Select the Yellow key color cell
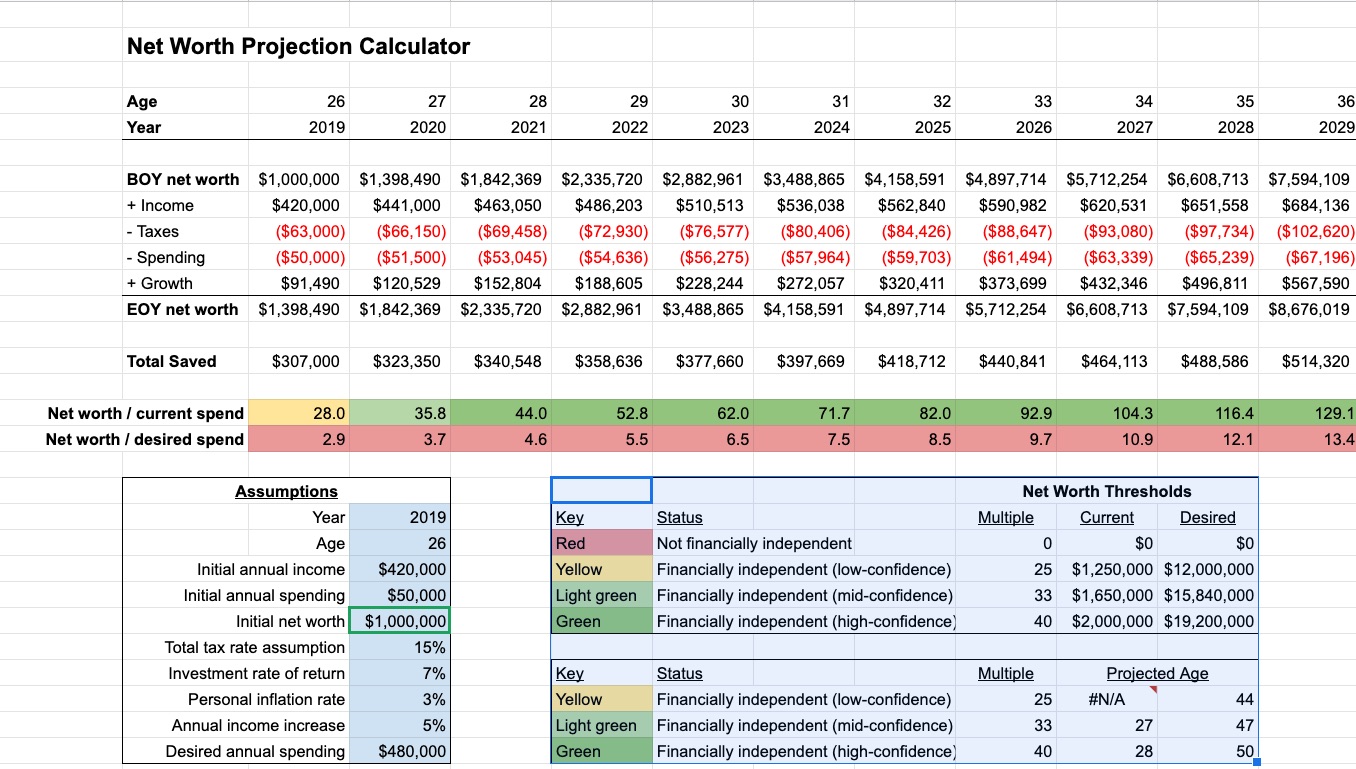 pyautogui.click(x=600, y=569)
